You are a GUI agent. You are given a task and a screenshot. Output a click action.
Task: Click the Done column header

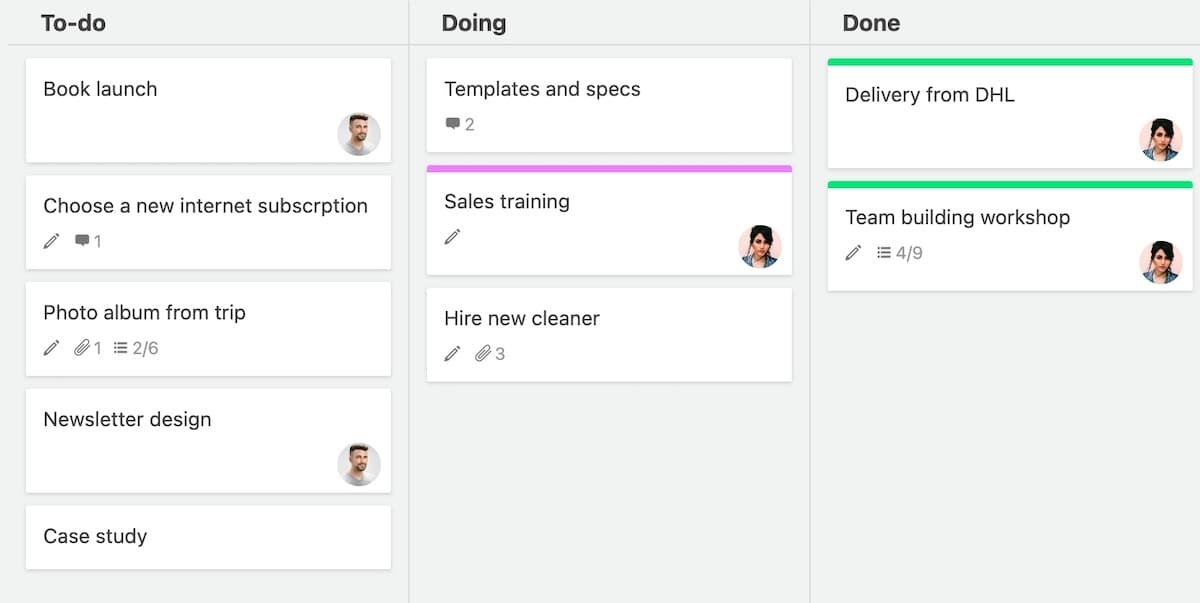(871, 23)
